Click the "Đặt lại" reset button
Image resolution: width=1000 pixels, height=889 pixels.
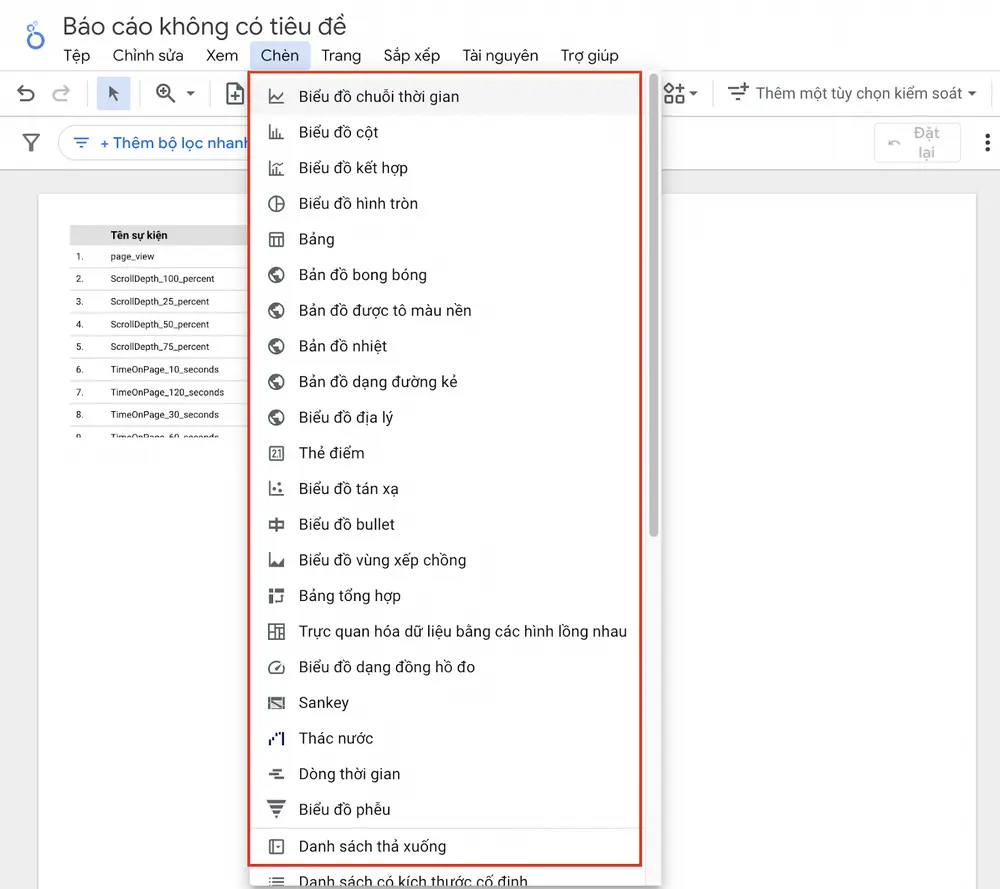click(917, 142)
